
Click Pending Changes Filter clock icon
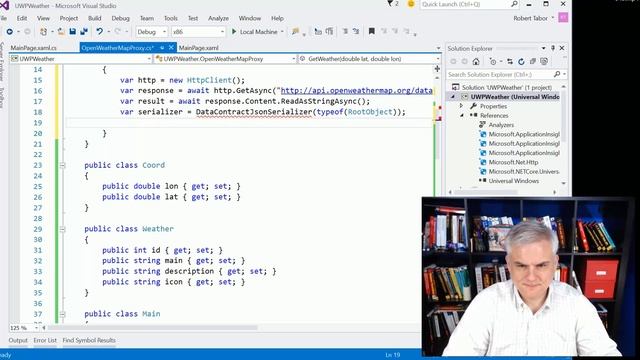[493, 62]
